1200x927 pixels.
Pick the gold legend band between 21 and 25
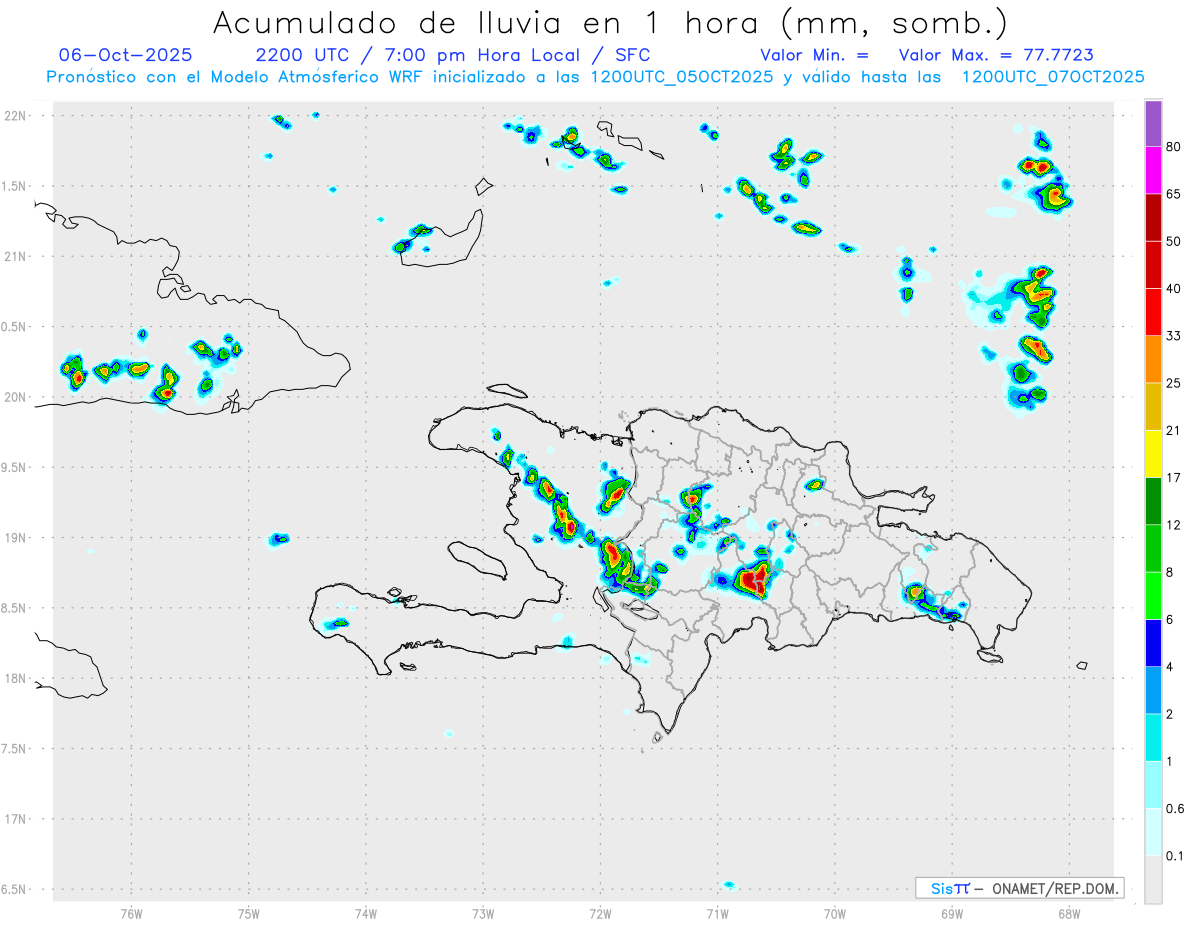coord(1153,407)
